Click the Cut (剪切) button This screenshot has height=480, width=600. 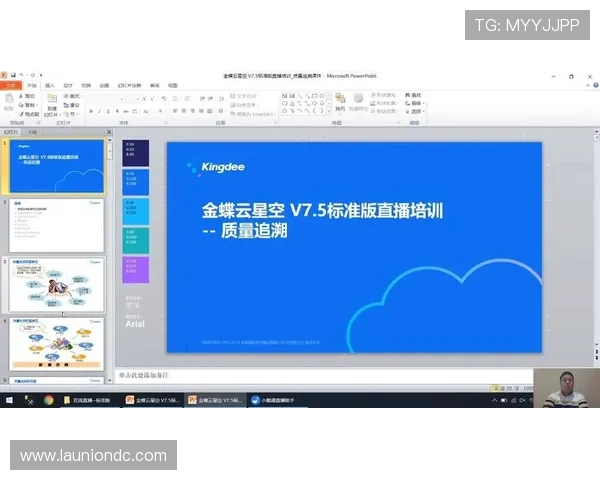coord(28,96)
